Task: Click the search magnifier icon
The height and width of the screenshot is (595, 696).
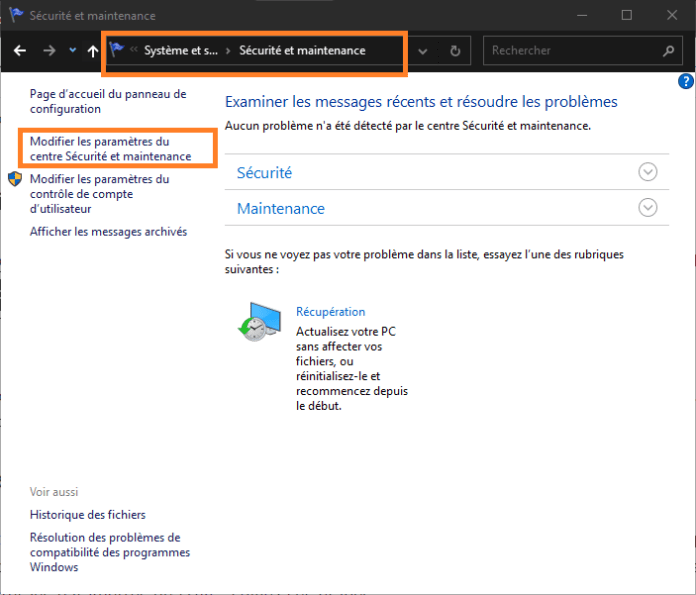Action: pyautogui.click(x=668, y=51)
